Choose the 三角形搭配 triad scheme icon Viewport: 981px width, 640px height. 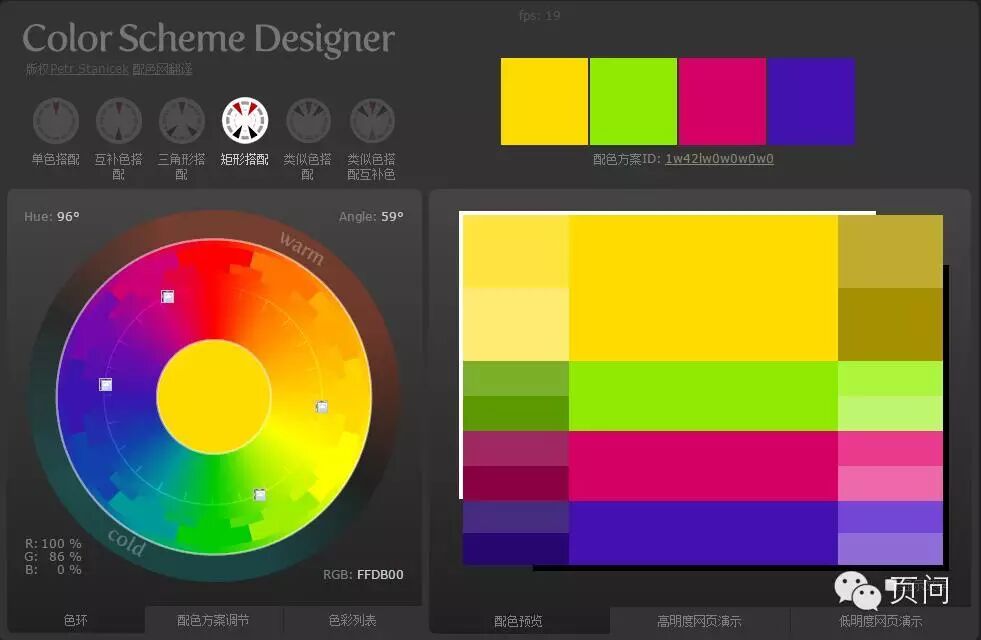[x=182, y=120]
